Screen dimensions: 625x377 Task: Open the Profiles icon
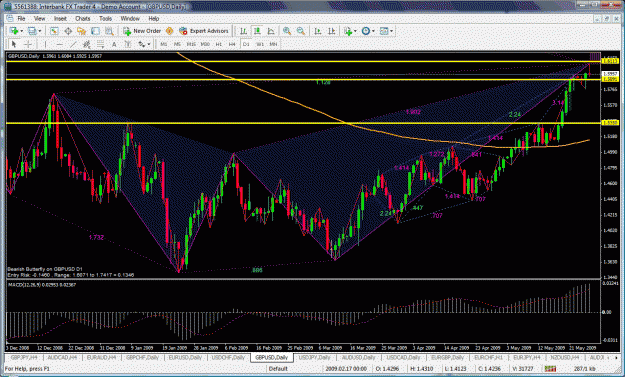(32, 31)
